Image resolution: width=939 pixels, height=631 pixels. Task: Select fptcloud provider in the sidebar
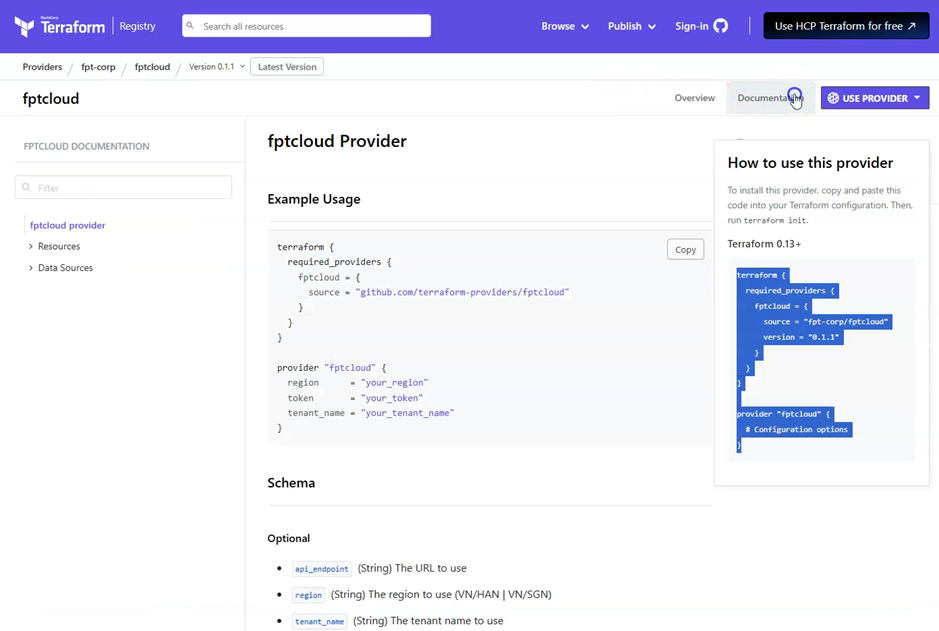pyautogui.click(x=67, y=226)
